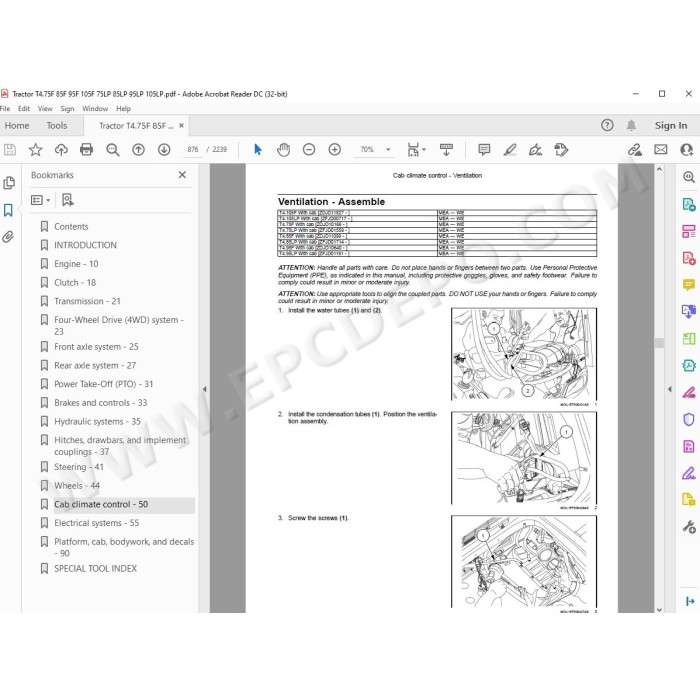Open bookmark options list dropdown
Image resolution: width=700 pixels, height=700 pixels.
(41, 200)
